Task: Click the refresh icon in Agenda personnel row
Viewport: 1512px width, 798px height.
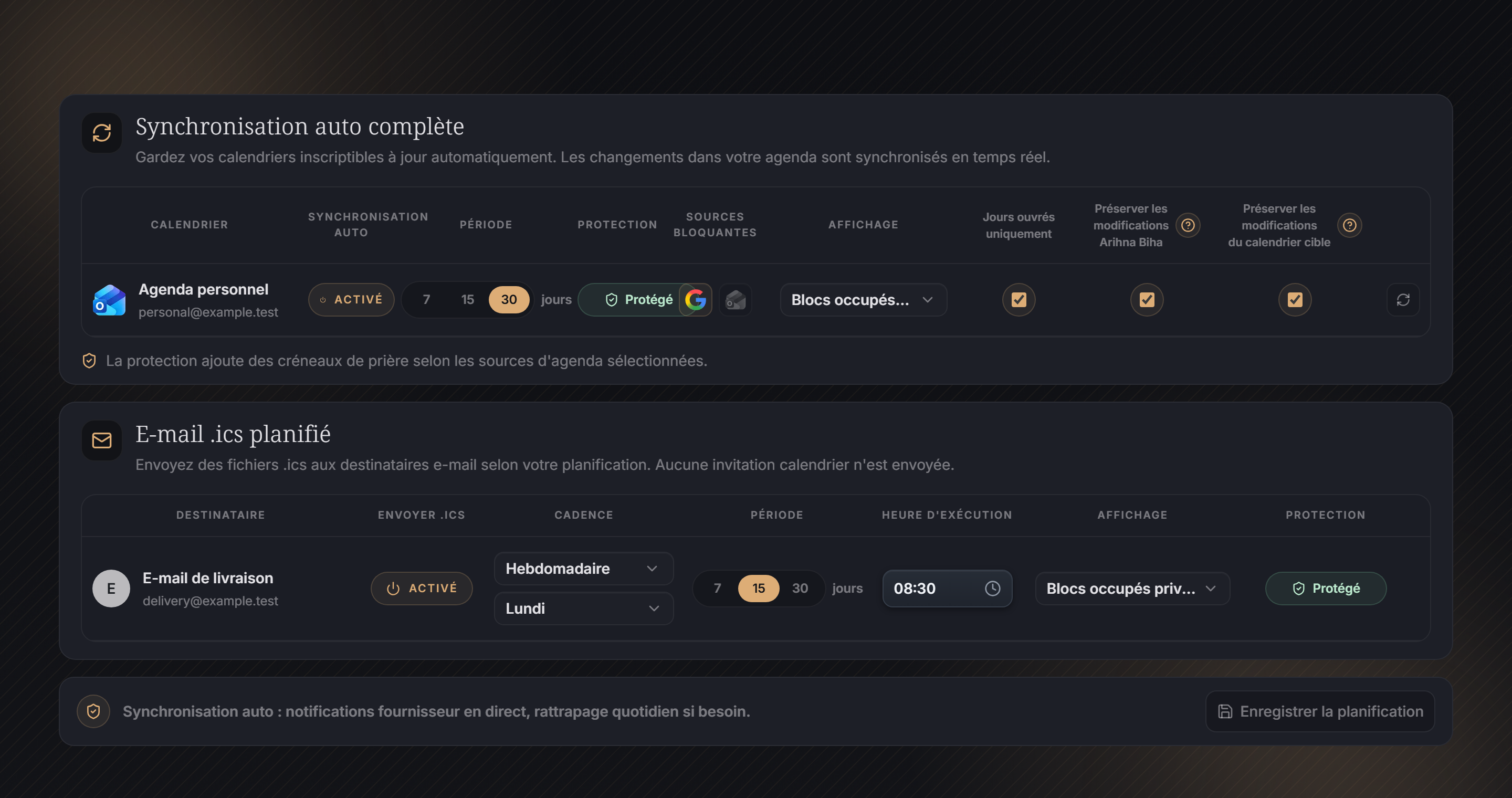Action: [1403, 300]
